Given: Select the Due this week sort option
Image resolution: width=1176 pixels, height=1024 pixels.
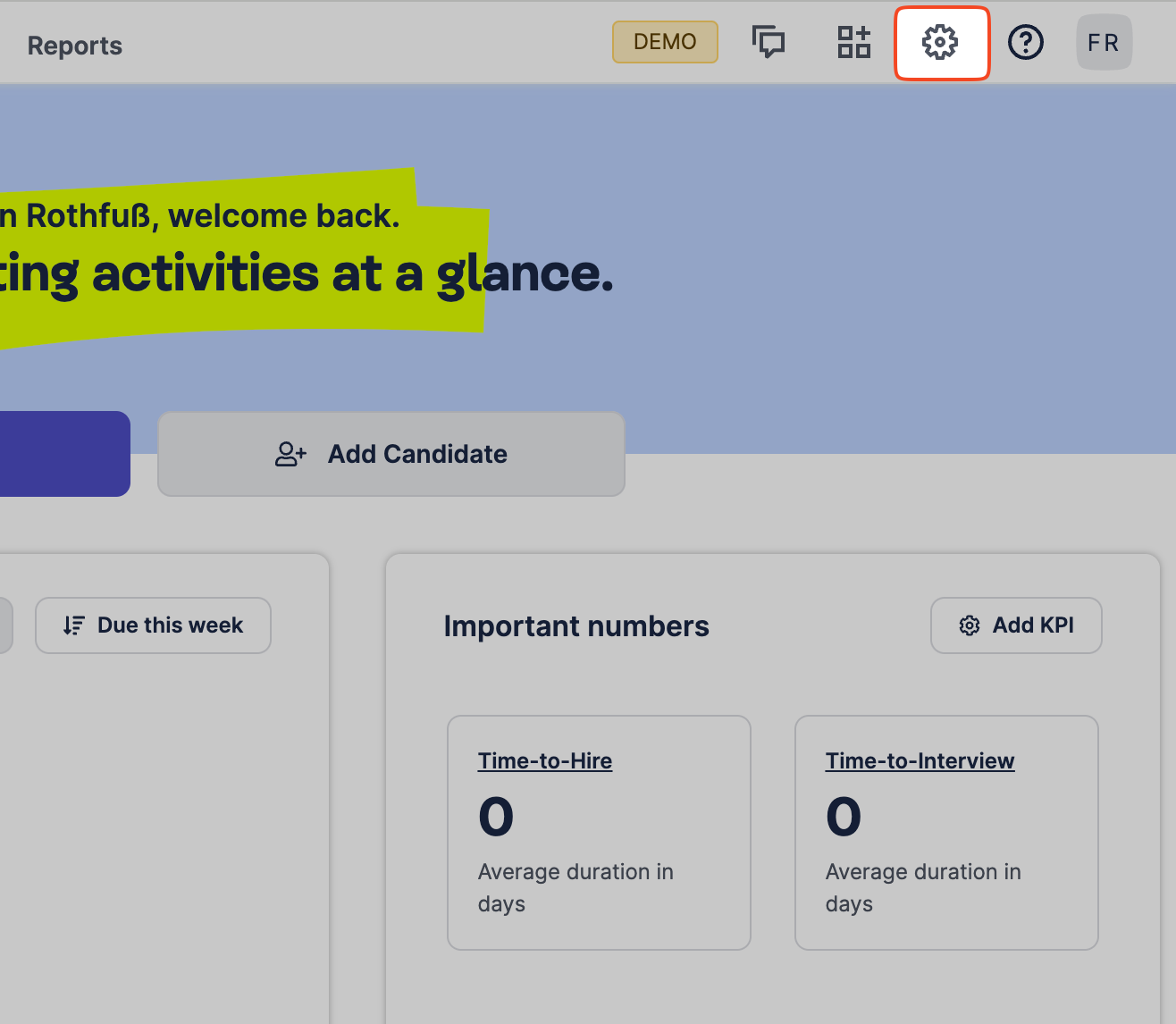Looking at the screenshot, I should pyautogui.click(x=153, y=625).
